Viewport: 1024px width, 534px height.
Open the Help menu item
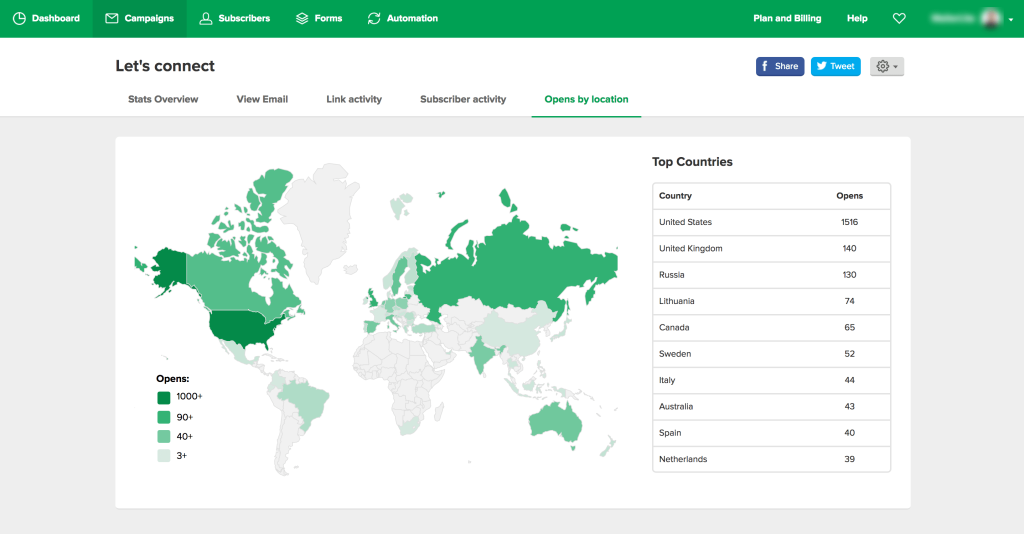click(857, 18)
